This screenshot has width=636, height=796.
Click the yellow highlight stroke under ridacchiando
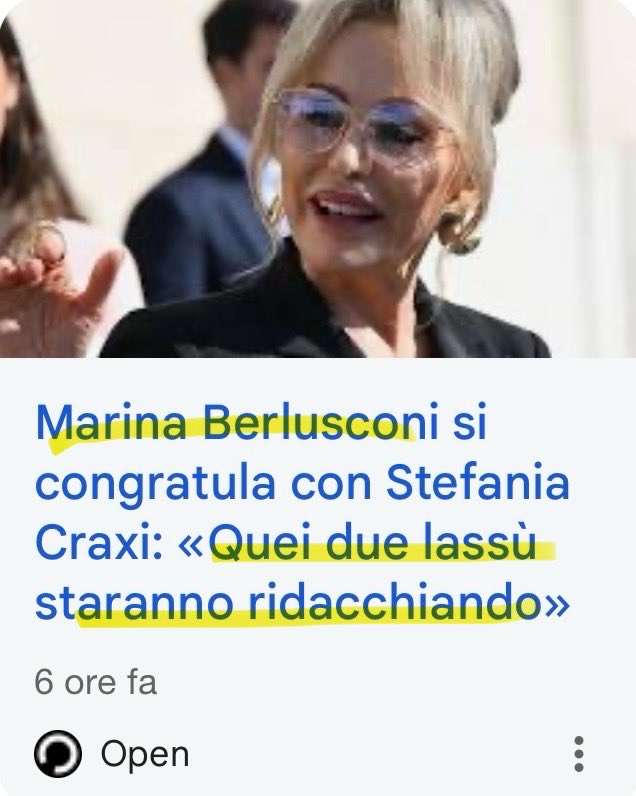(x=299, y=618)
